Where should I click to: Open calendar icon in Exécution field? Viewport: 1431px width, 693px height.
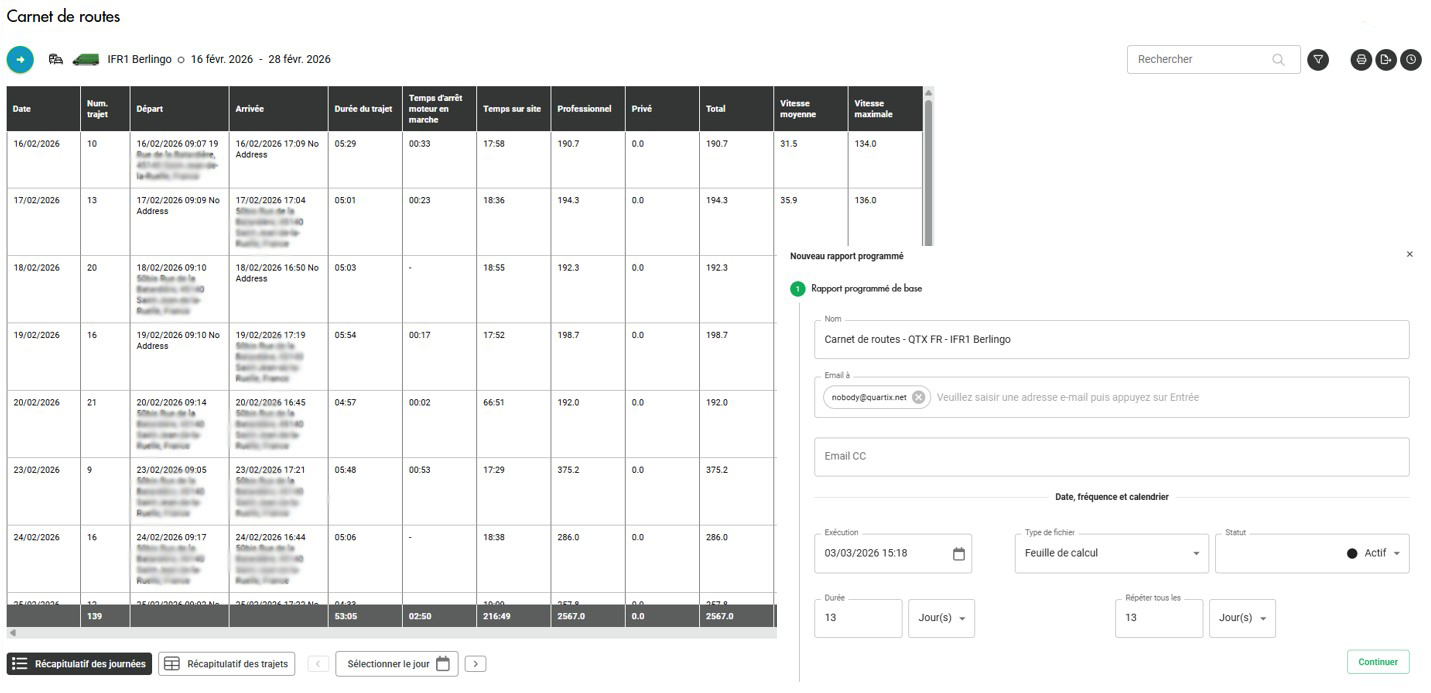pyautogui.click(x=958, y=554)
